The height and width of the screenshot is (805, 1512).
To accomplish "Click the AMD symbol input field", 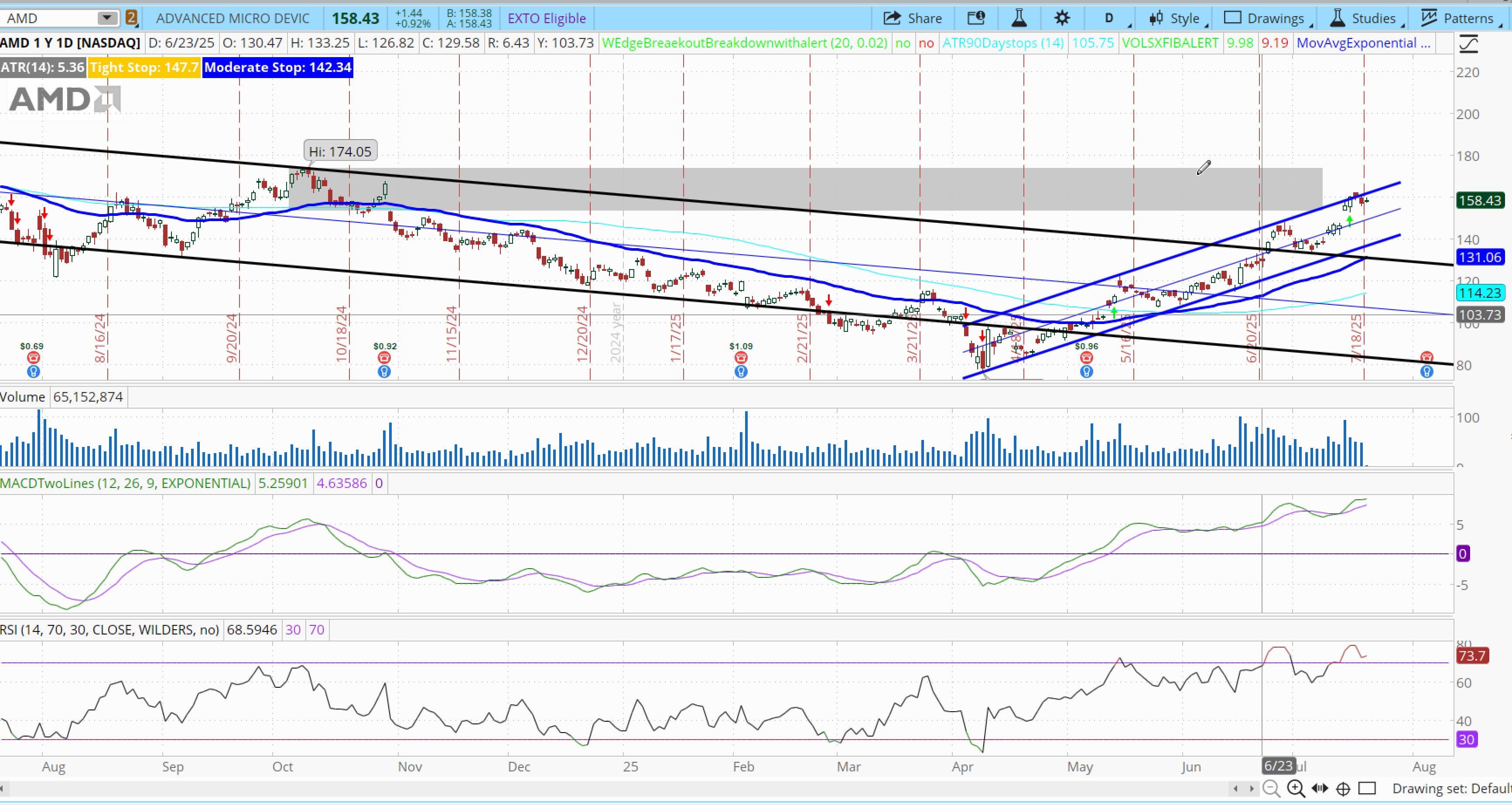I will pos(50,18).
